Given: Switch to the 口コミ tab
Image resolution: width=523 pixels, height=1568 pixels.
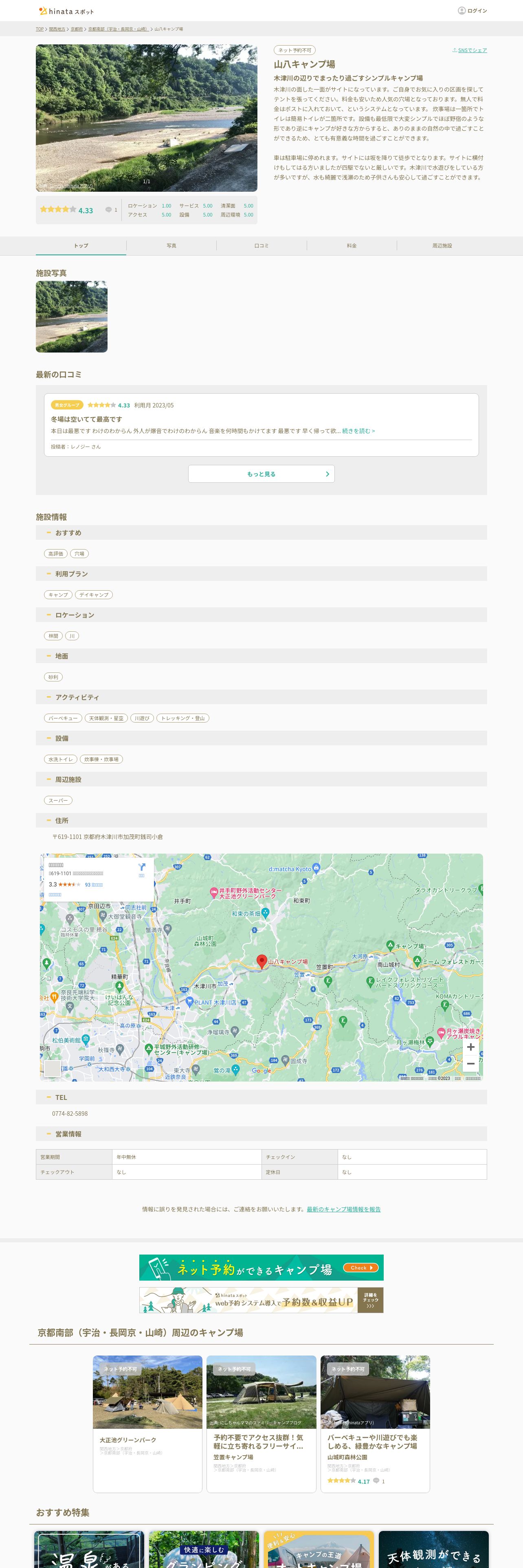Looking at the screenshot, I should [261, 245].
